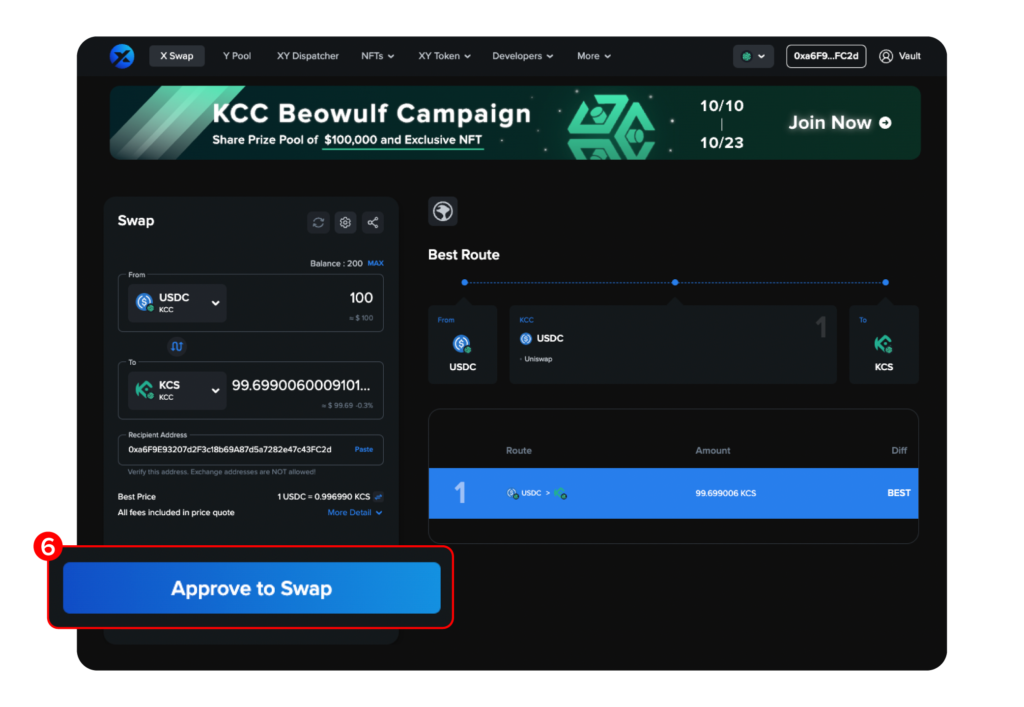Open swap settings gear

(345, 223)
